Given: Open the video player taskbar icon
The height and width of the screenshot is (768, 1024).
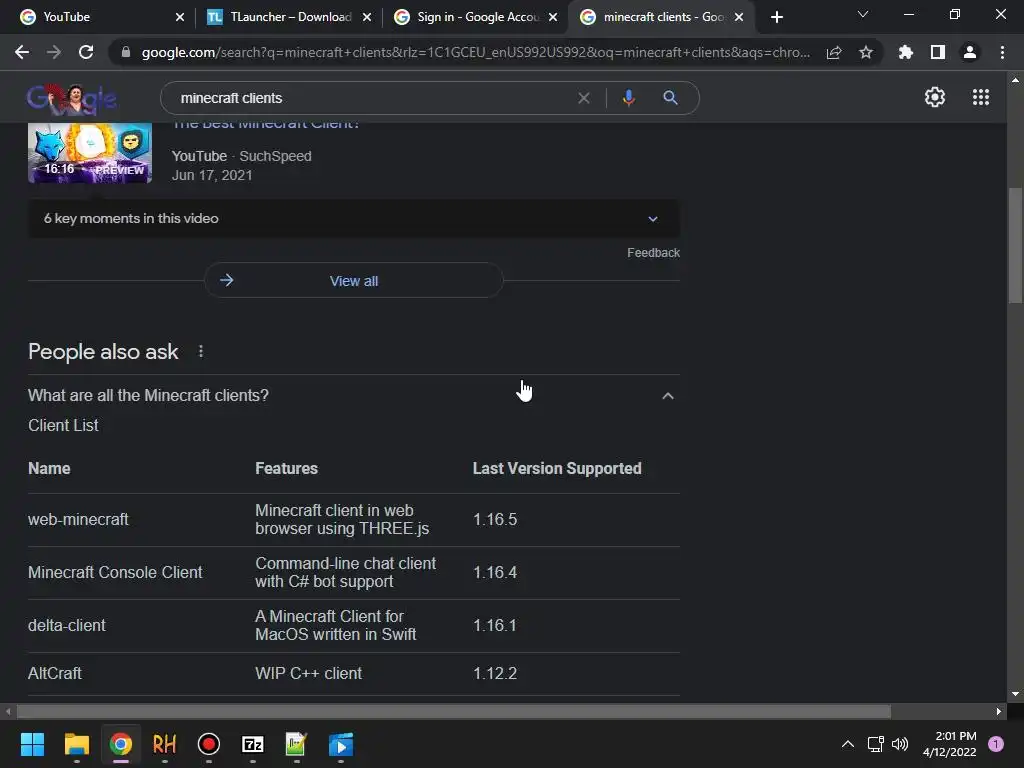Looking at the screenshot, I should (341, 744).
